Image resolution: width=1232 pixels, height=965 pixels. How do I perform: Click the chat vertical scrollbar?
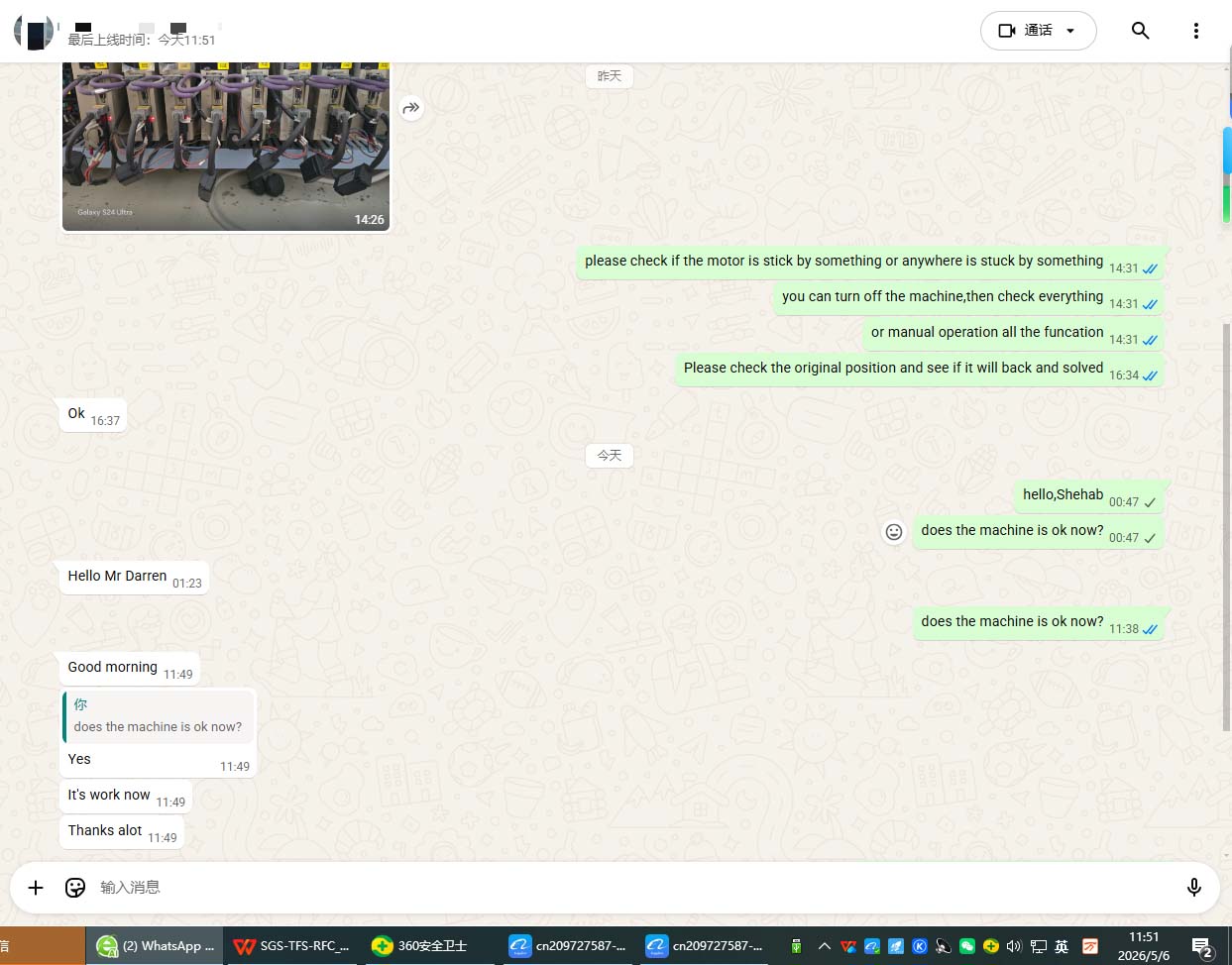tap(1226, 525)
